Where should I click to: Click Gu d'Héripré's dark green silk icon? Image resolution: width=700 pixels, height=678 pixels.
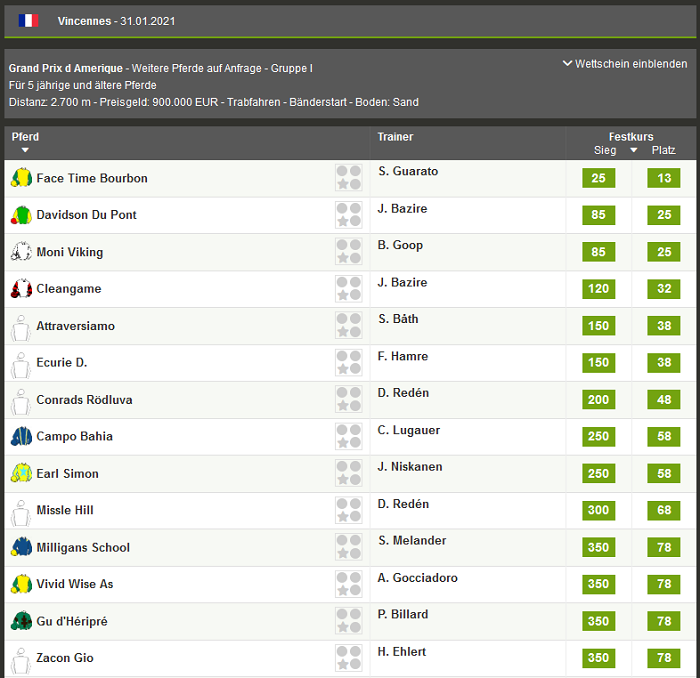click(21, 622)
